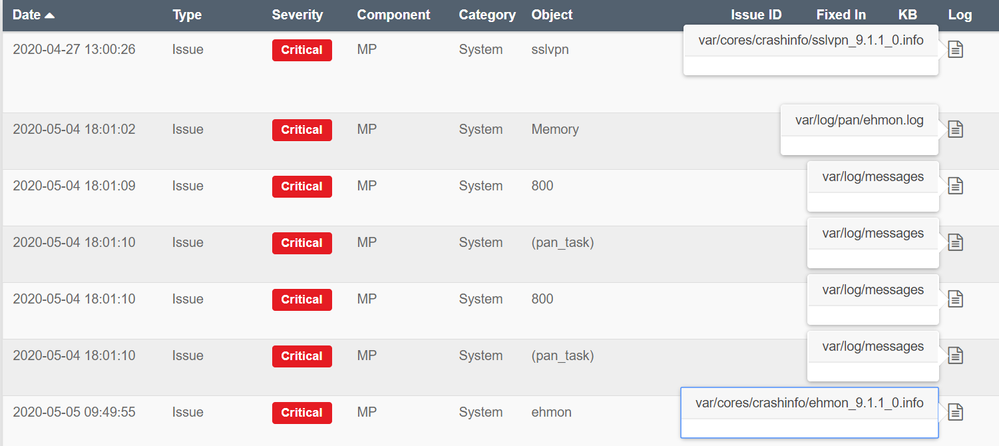The image size is (999, 446).
Task: Select the Memory object row
Action: coord(555,129)
